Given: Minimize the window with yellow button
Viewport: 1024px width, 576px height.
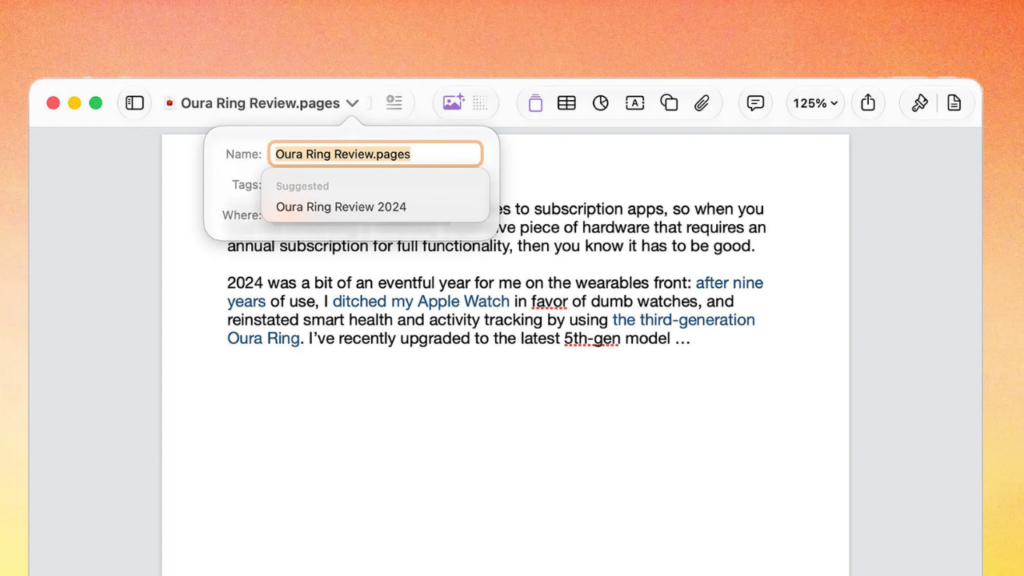Looking at the screenshot, I should (74, 103).
